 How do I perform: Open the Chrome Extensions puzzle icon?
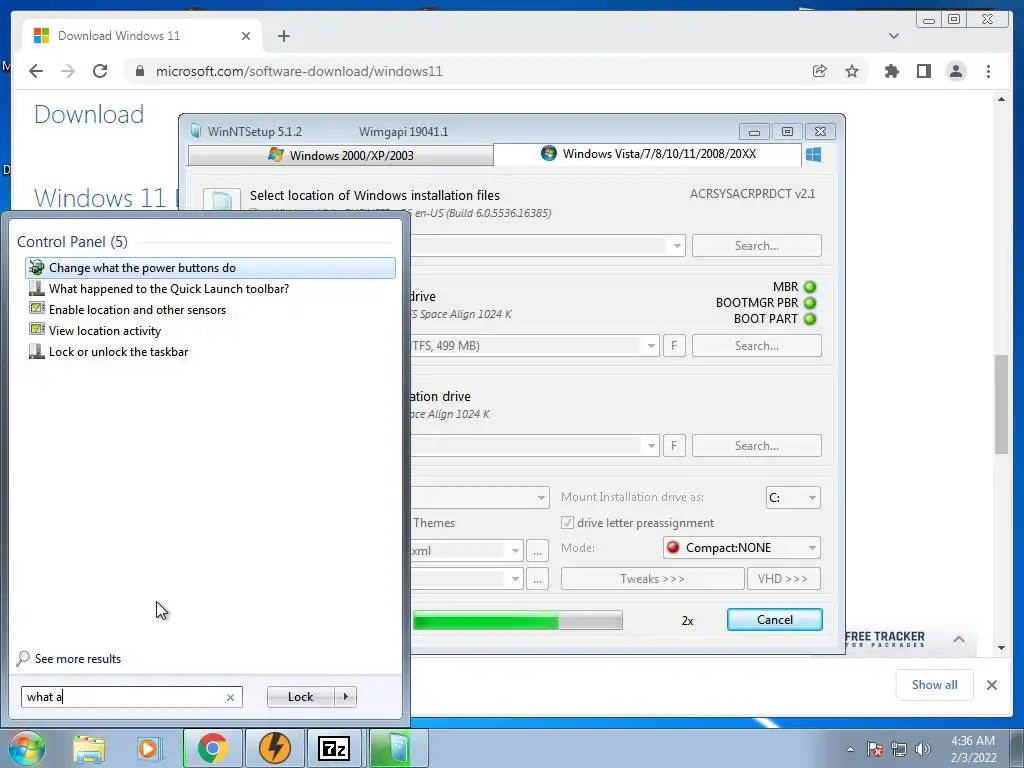tap(891, 71)
